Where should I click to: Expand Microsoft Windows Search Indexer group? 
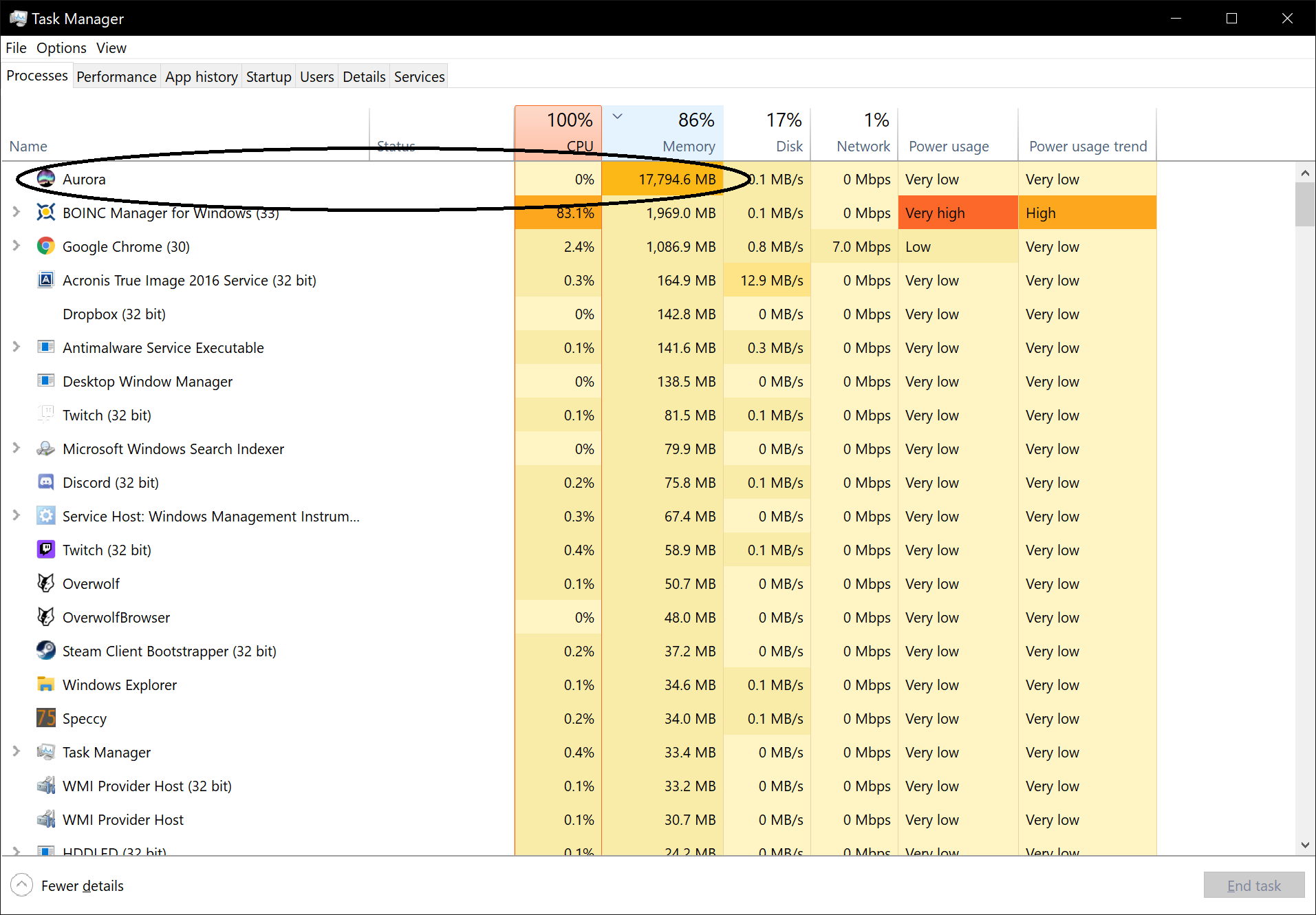(x=17, y=449)
